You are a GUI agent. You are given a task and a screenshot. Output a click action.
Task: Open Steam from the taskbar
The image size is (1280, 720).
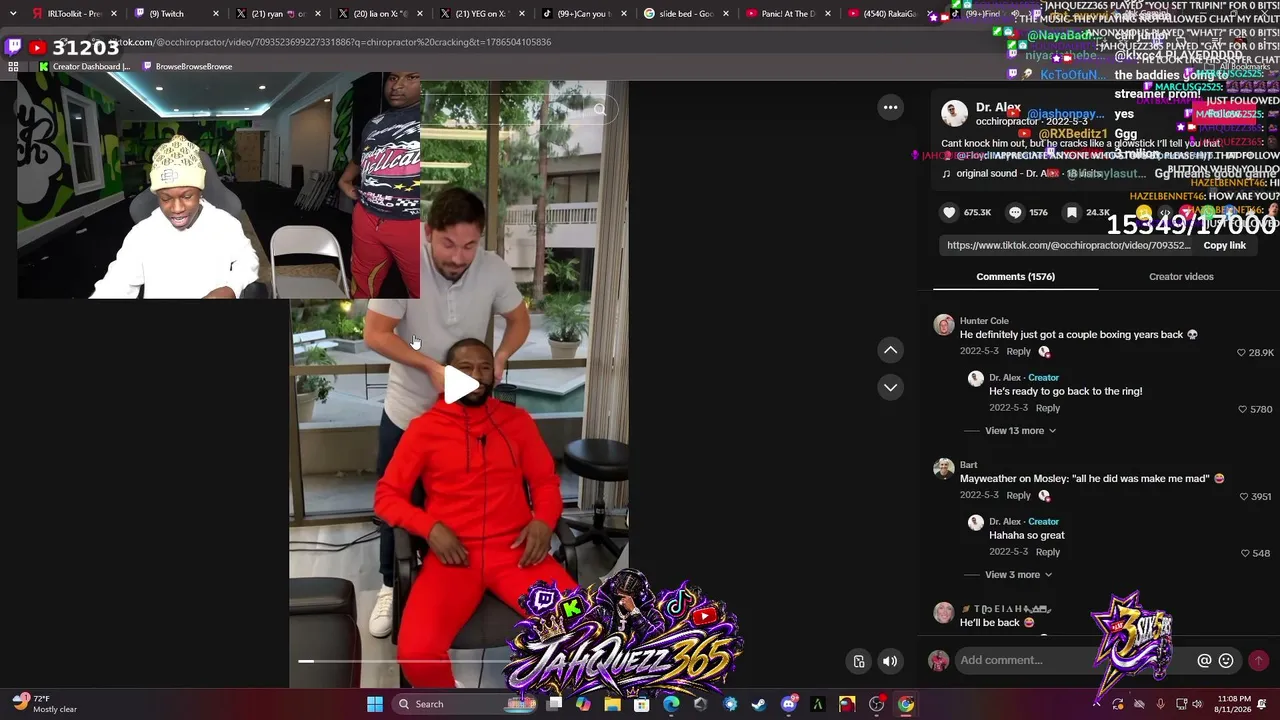click(x=759, y=704)
